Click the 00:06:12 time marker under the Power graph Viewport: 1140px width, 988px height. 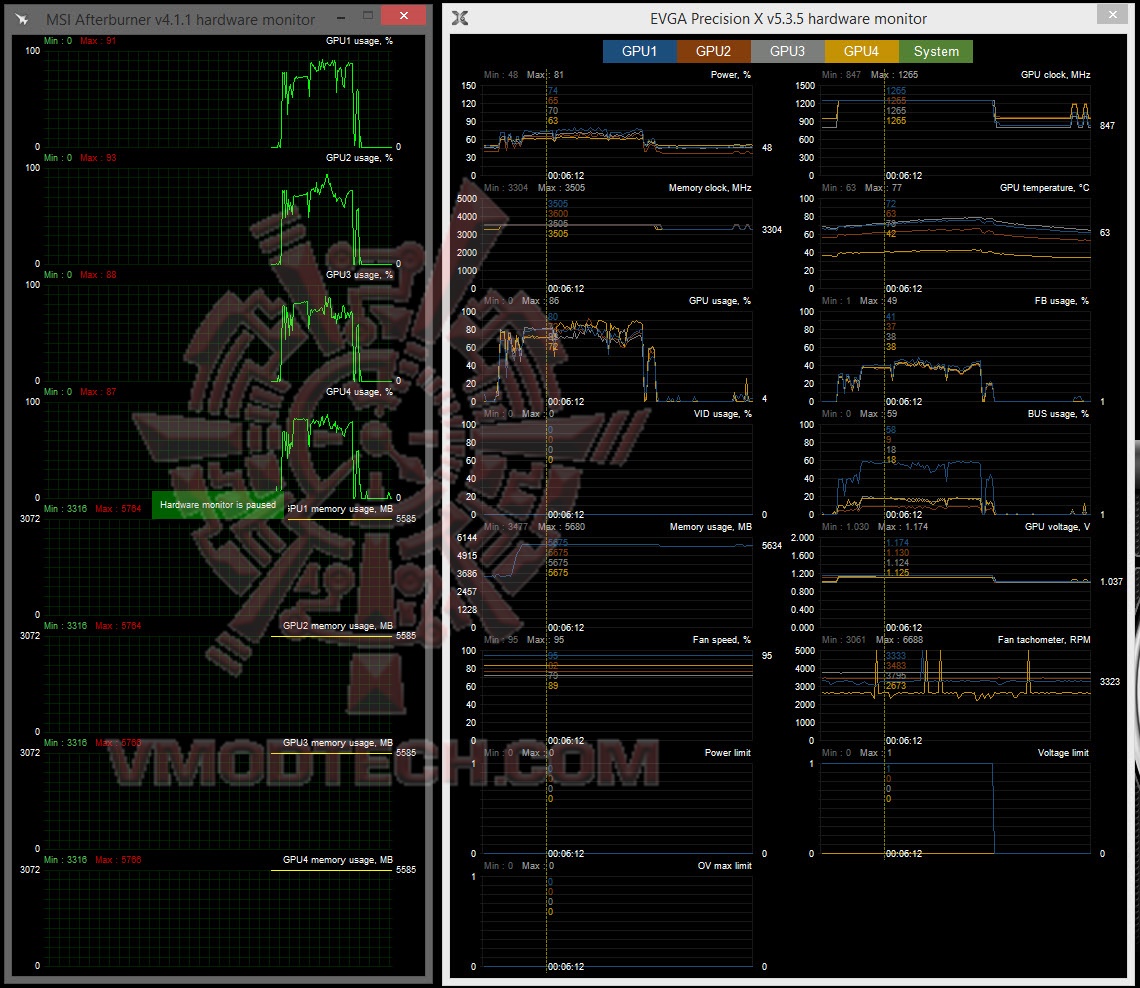pos(566,176)
